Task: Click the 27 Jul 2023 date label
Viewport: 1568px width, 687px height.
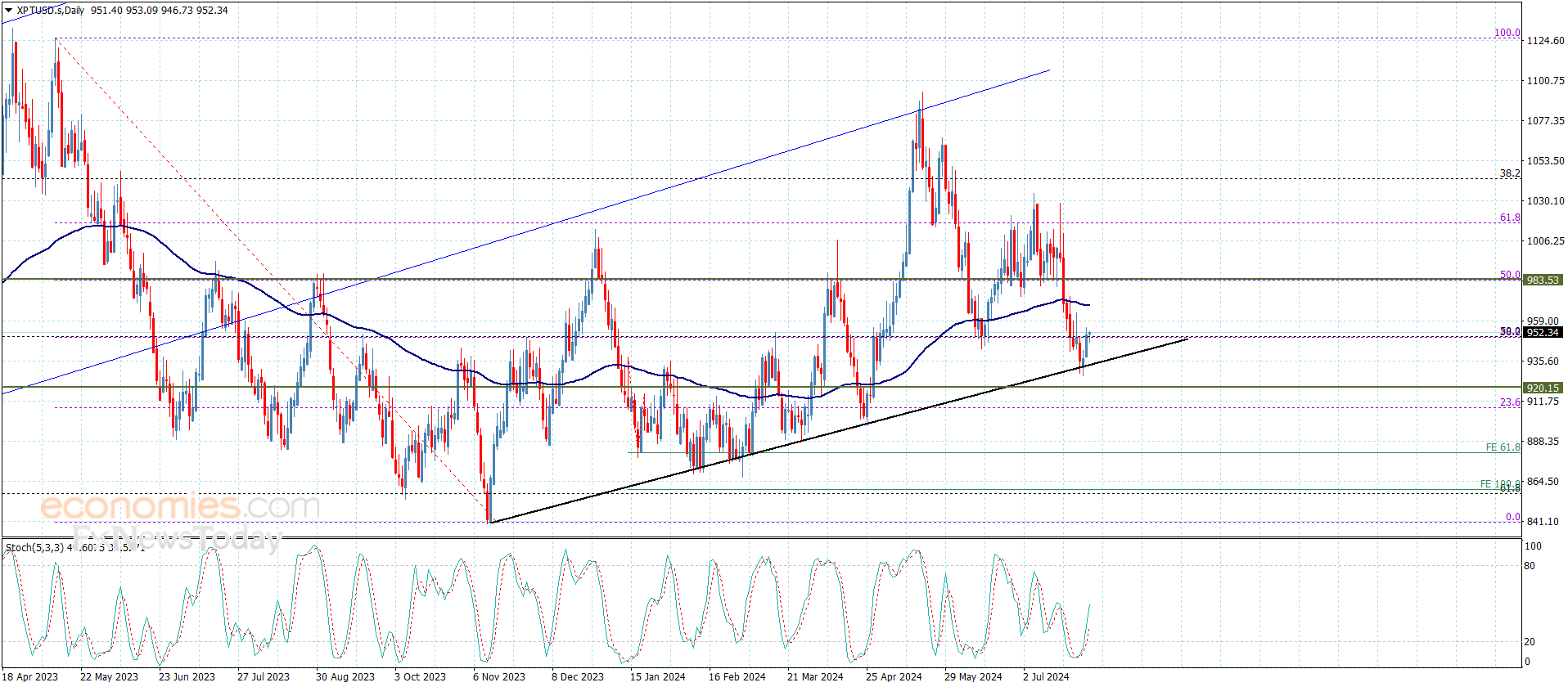Action: pos(264,676)
